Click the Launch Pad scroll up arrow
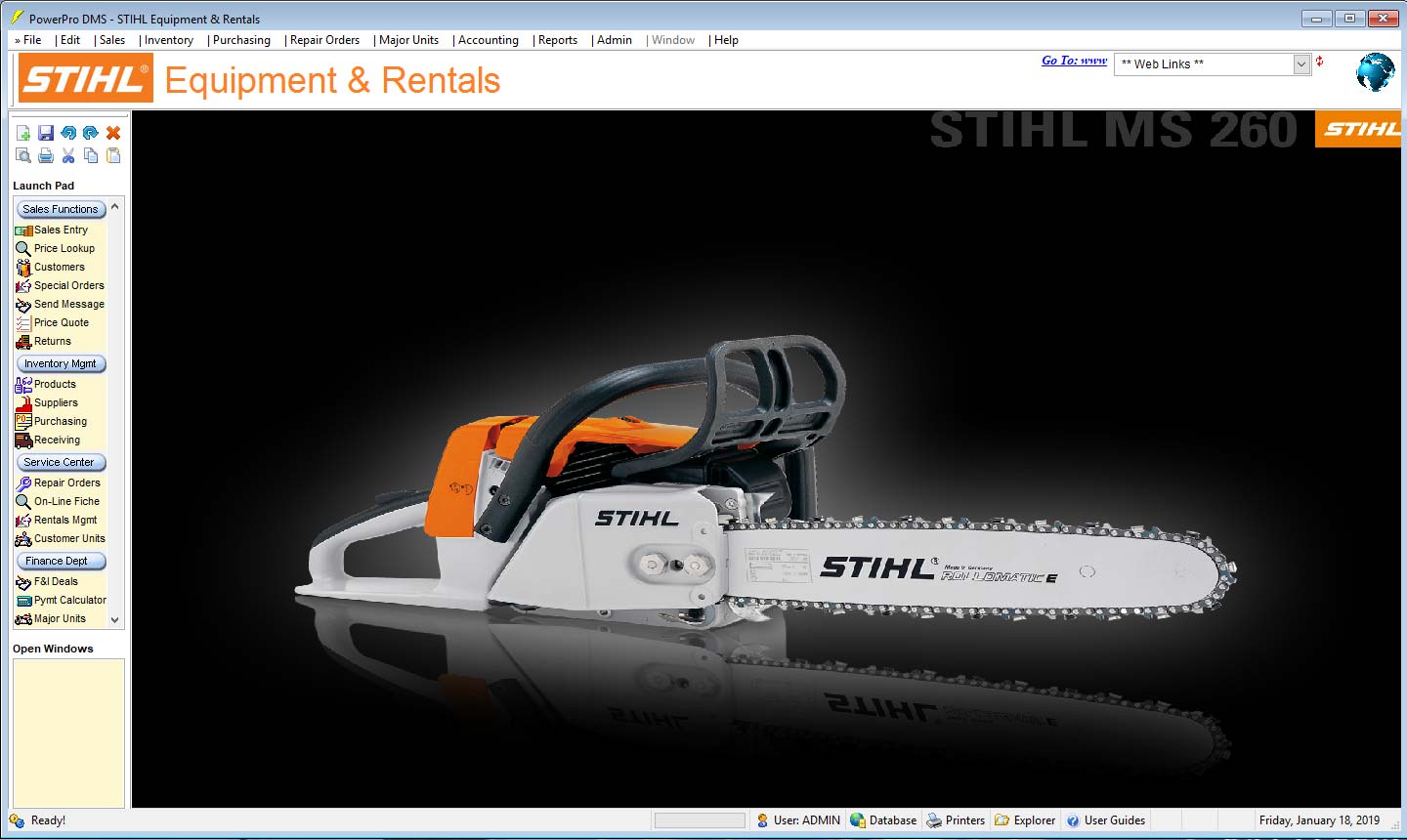The height and width of the screenshot is (840, 1407). pyautogui.click(x=115, y=207)
